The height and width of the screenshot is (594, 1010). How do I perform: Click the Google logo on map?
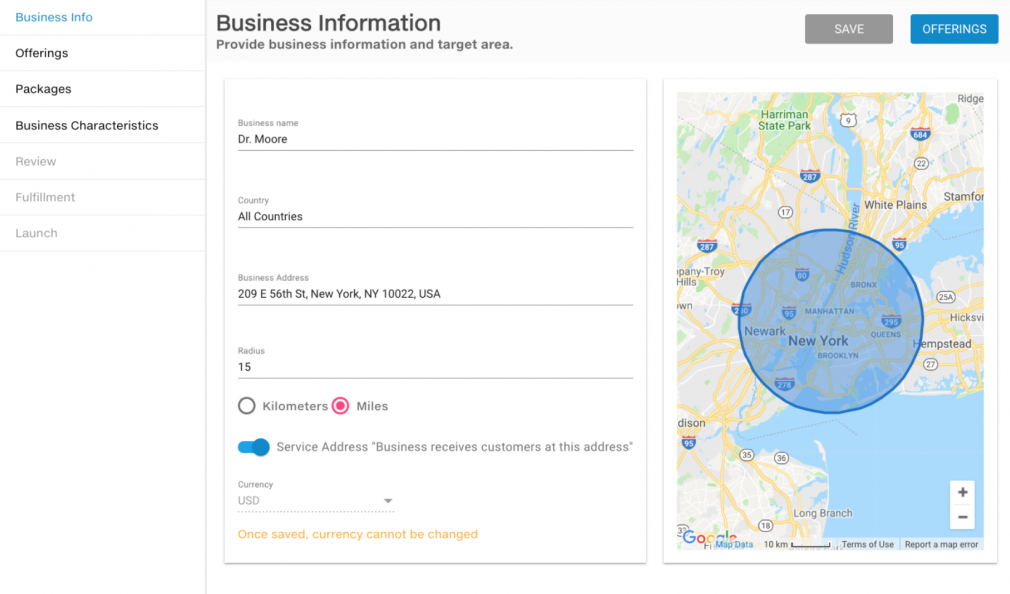click(x=708, y=537)
